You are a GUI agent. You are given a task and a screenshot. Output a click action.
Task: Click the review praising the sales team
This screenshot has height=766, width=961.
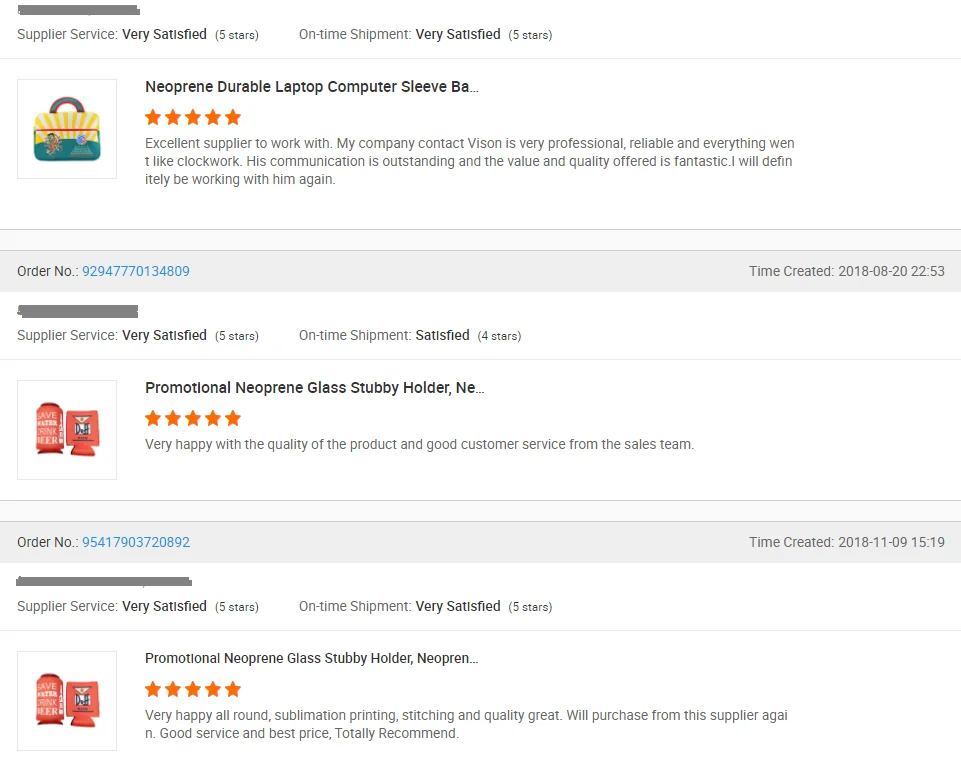click(419, 444)
